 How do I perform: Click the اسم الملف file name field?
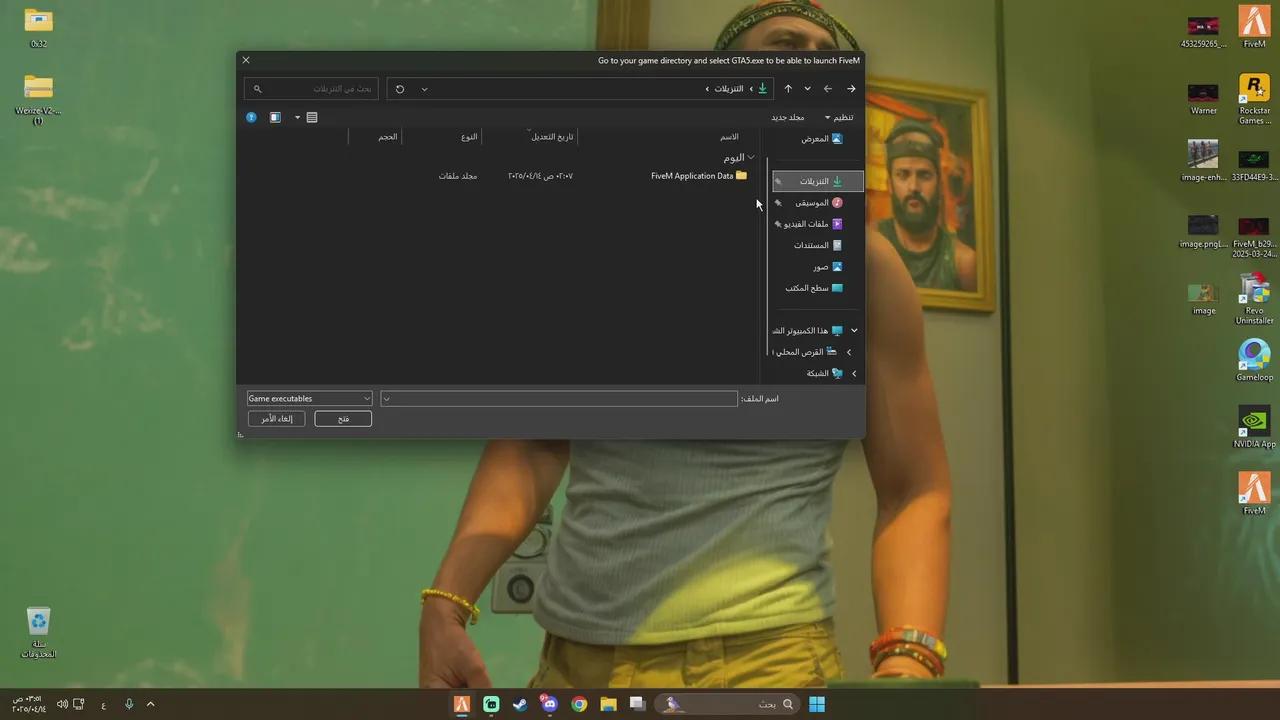coord(558,398)
